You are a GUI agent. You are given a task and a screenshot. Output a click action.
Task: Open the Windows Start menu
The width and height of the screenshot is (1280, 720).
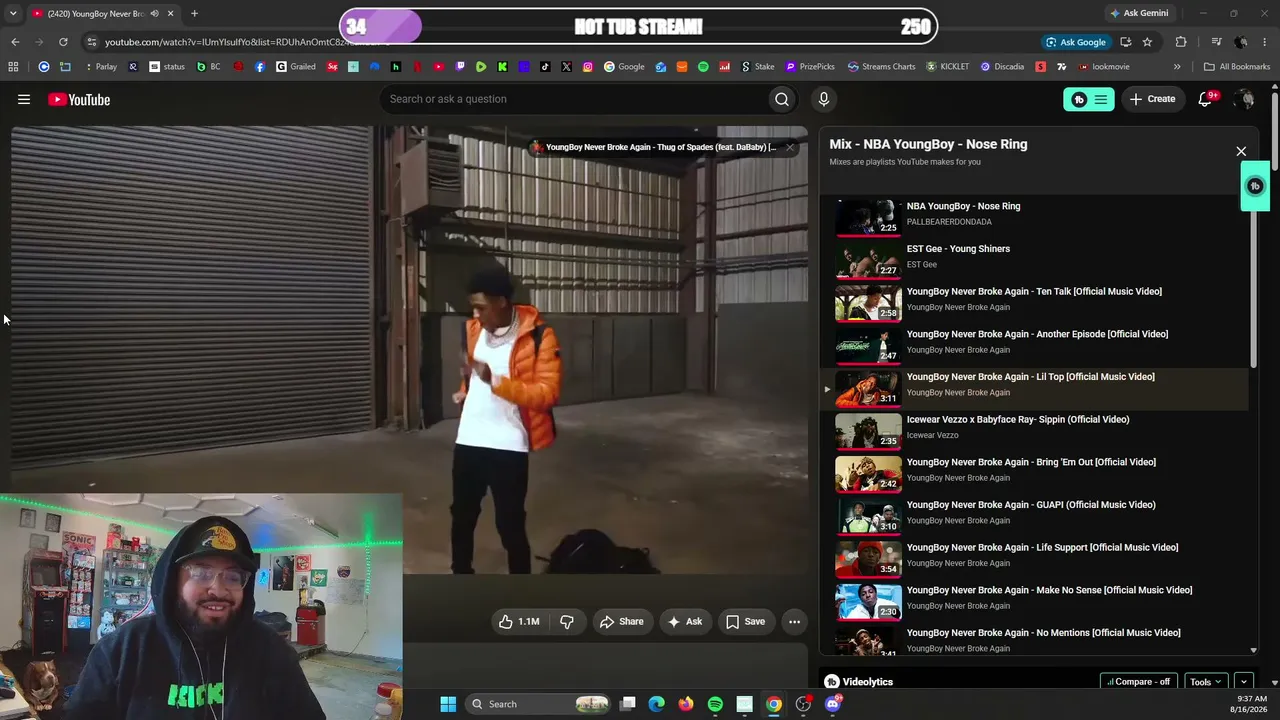click(x=448, y=704)
